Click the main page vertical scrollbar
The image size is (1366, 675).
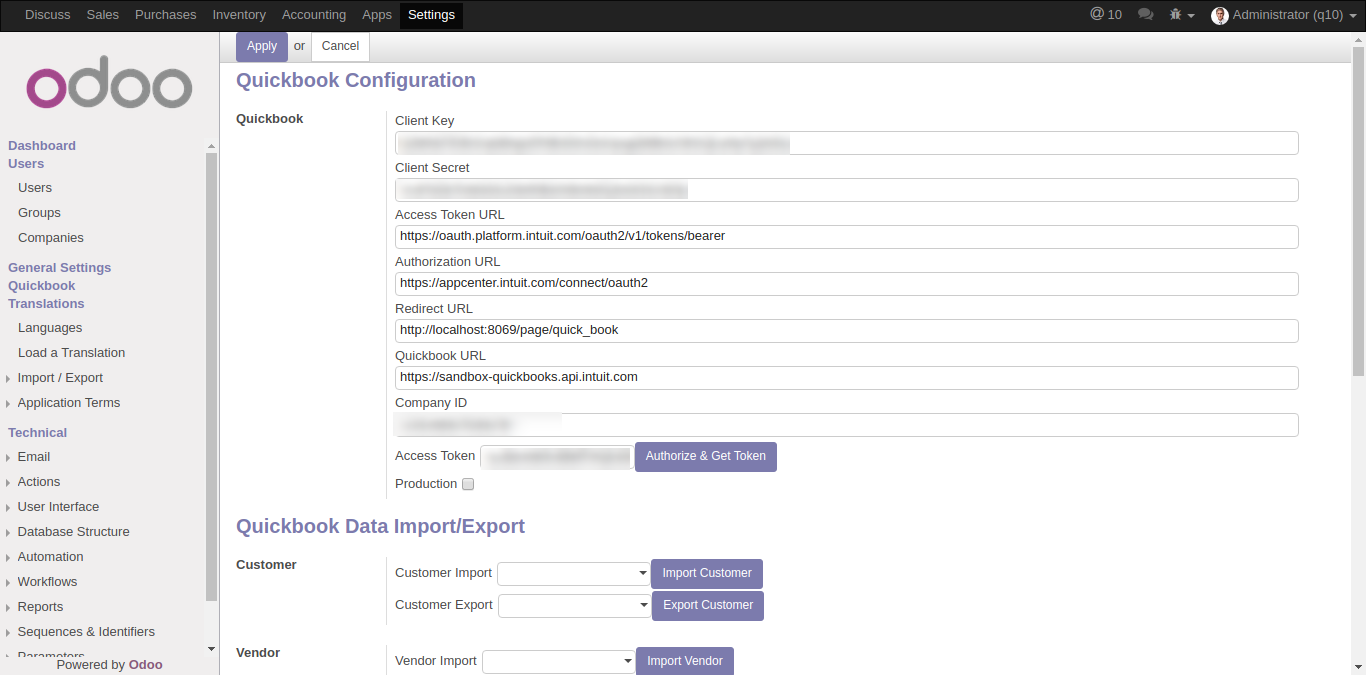(1358, 210)
